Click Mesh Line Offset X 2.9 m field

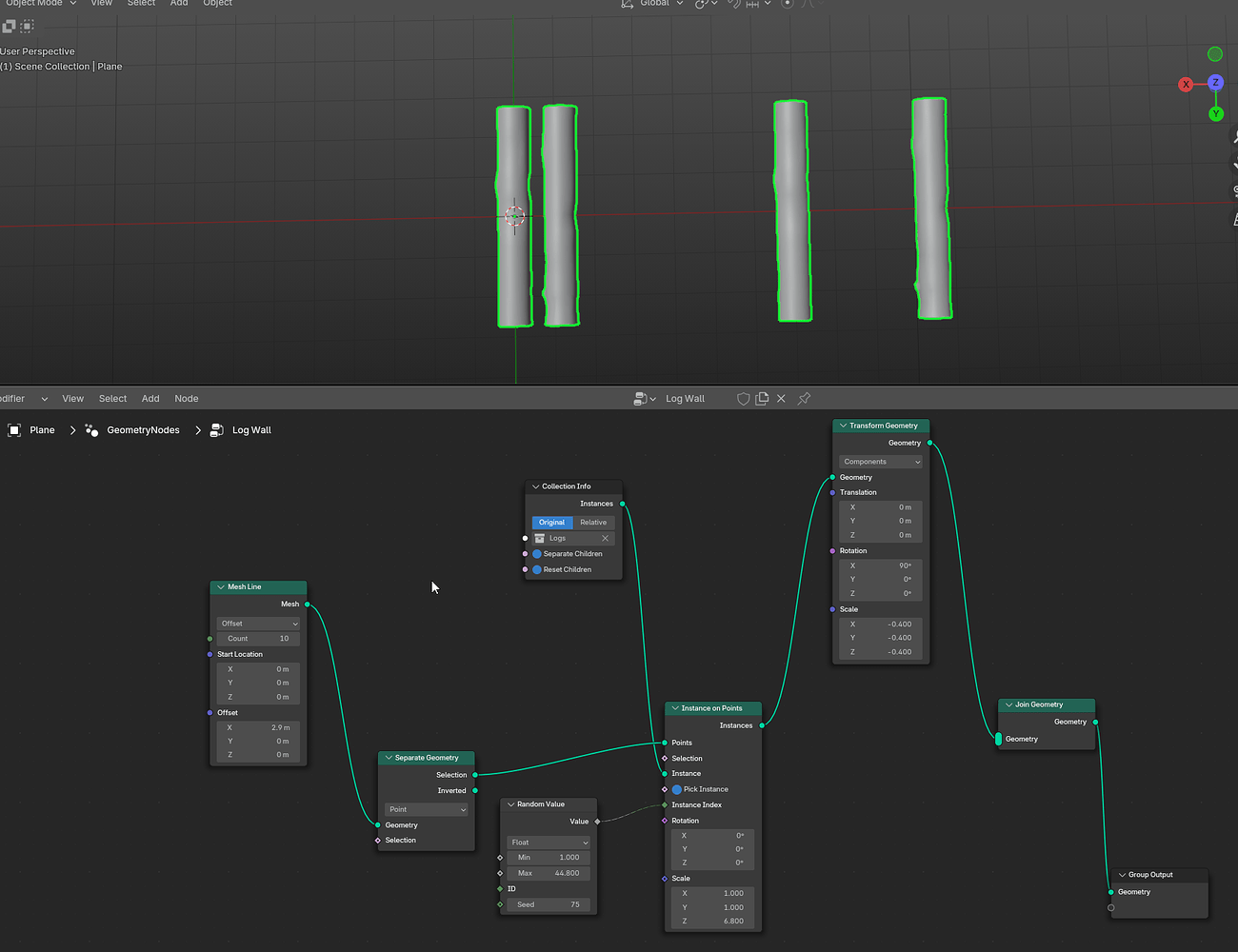point(258,727)
